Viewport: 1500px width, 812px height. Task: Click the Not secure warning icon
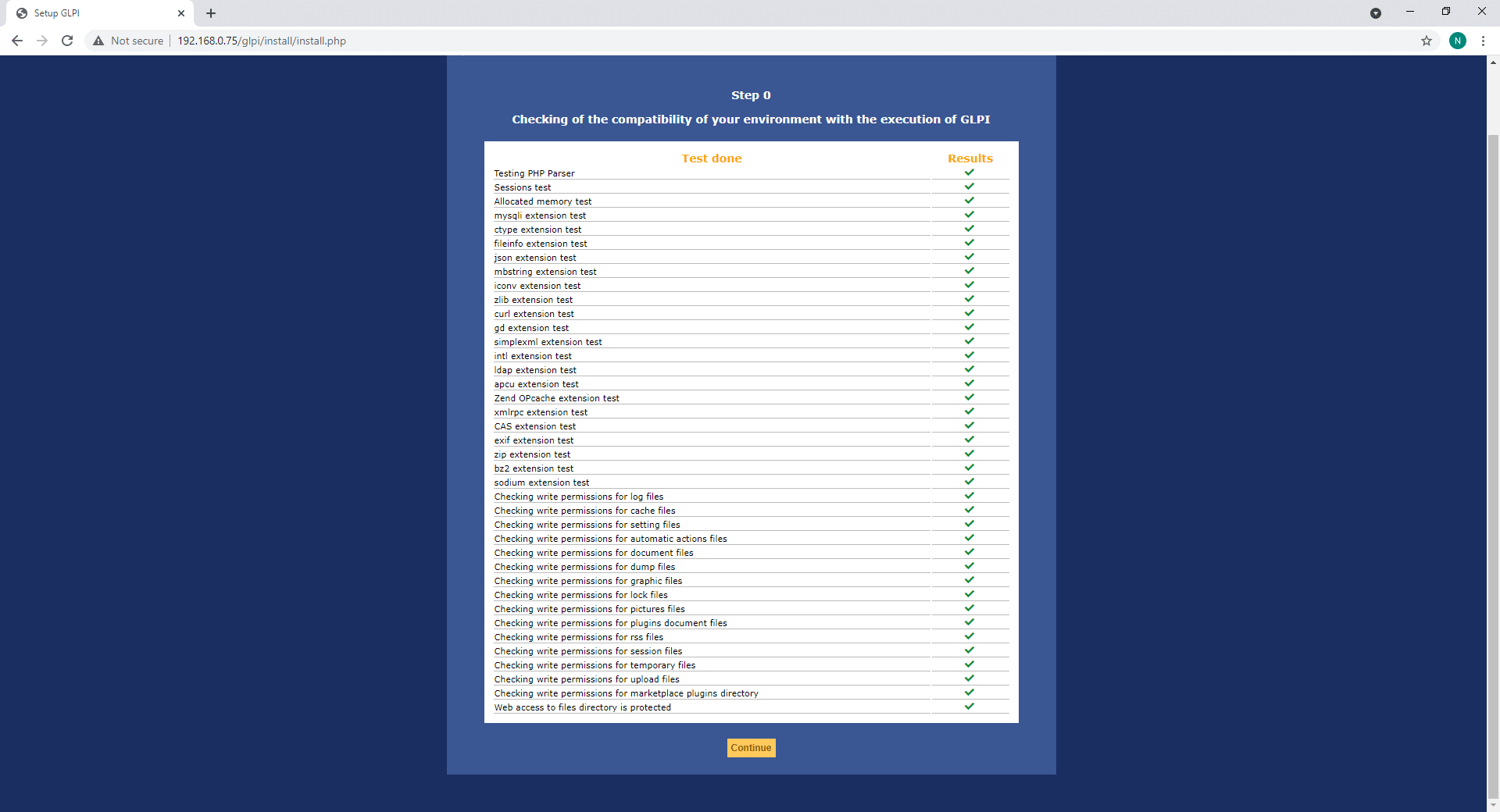(x=98, y=41)
